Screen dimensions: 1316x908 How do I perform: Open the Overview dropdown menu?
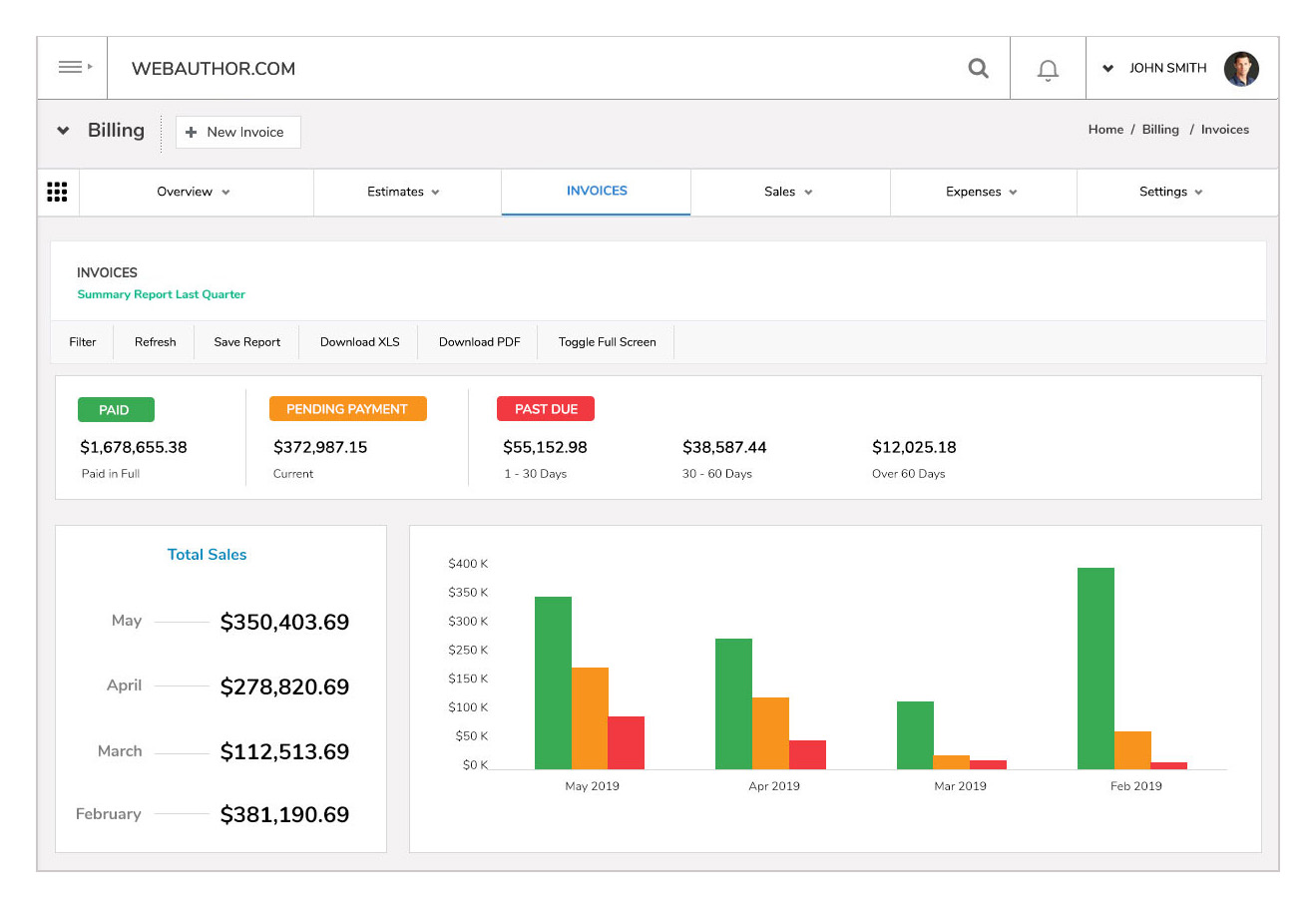[195, 192]
